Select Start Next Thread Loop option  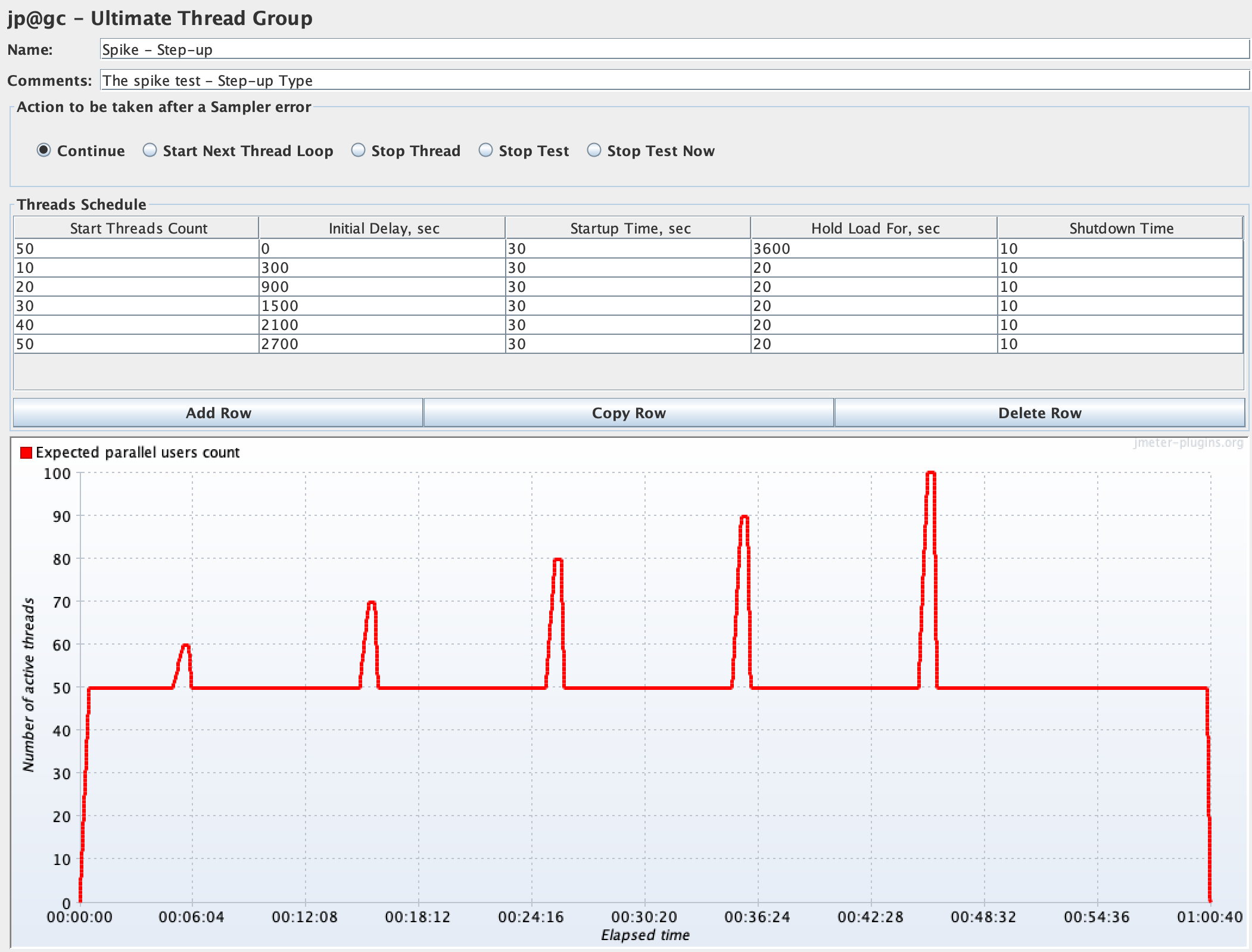click(150, 150)
